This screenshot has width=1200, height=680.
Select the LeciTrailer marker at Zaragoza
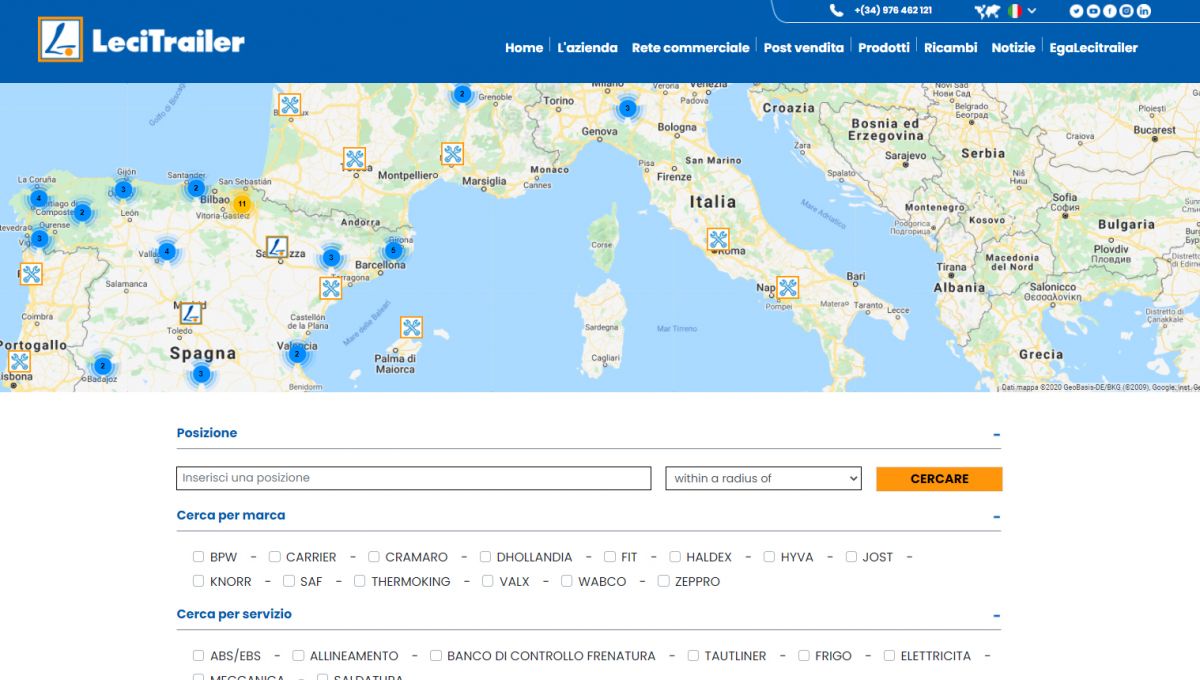coord(277,247)
